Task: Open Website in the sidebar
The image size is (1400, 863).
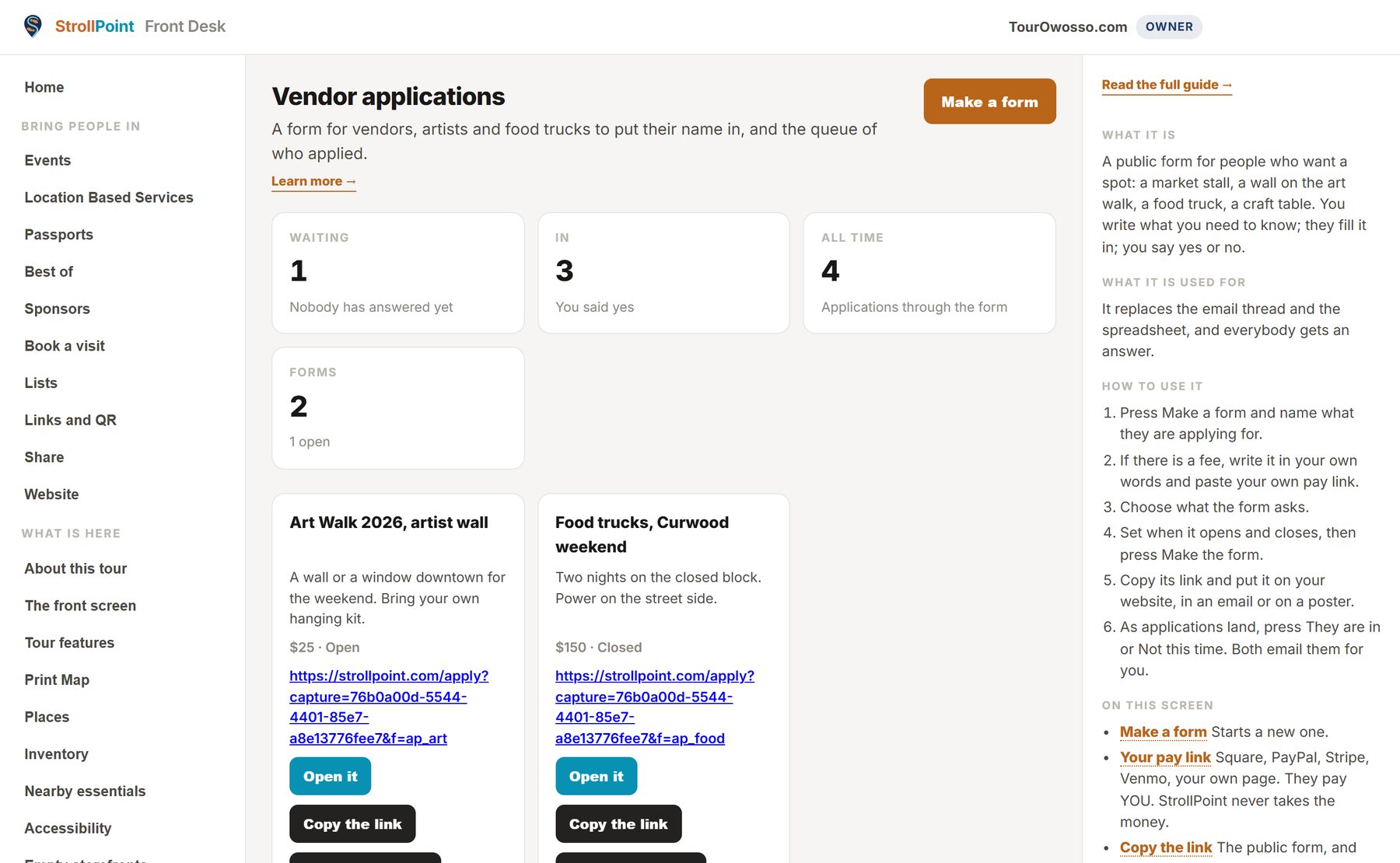Action: click(x=51, y=494)
